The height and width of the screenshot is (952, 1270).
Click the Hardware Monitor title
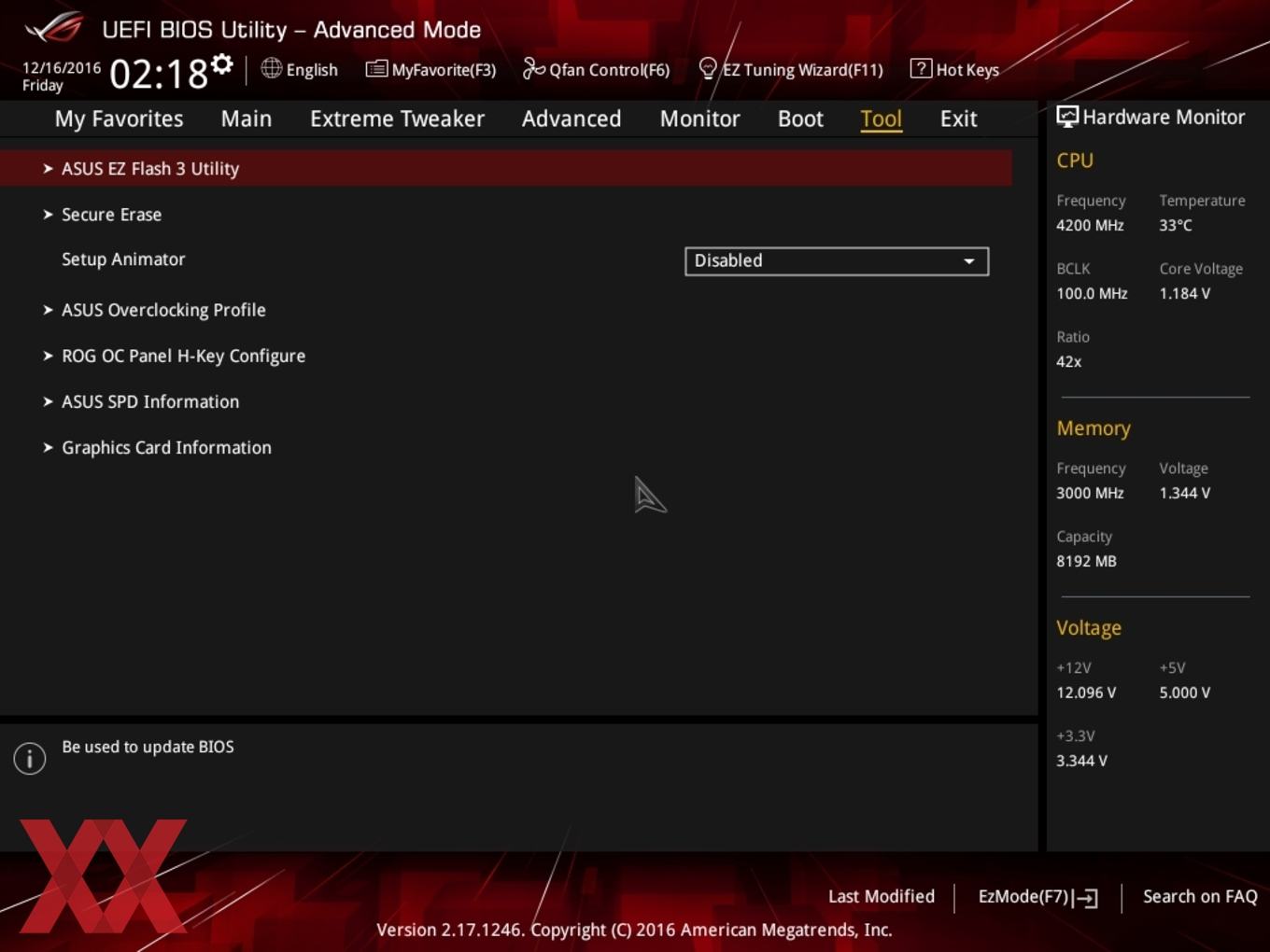pos(1164,117)
